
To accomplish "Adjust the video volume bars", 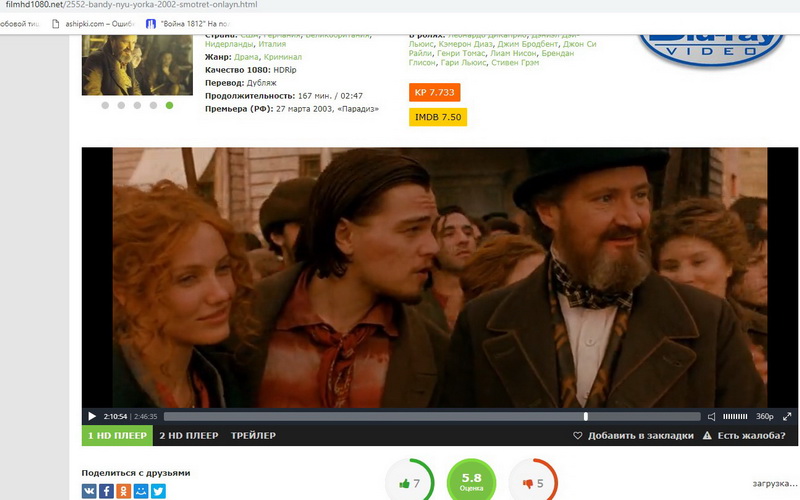I will (x=735, y=416).
